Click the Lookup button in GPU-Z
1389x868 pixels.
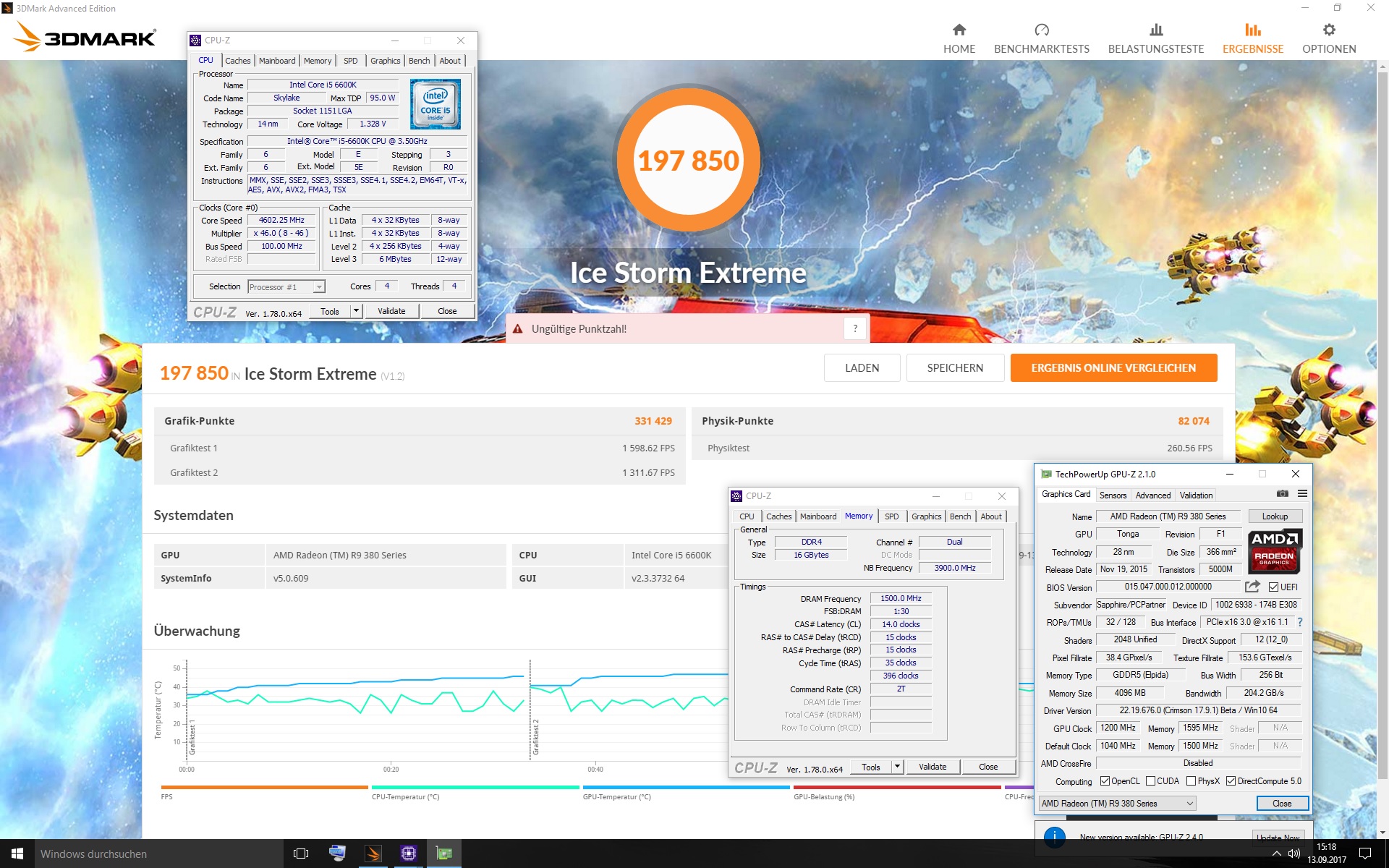(x=1275, y=516)
